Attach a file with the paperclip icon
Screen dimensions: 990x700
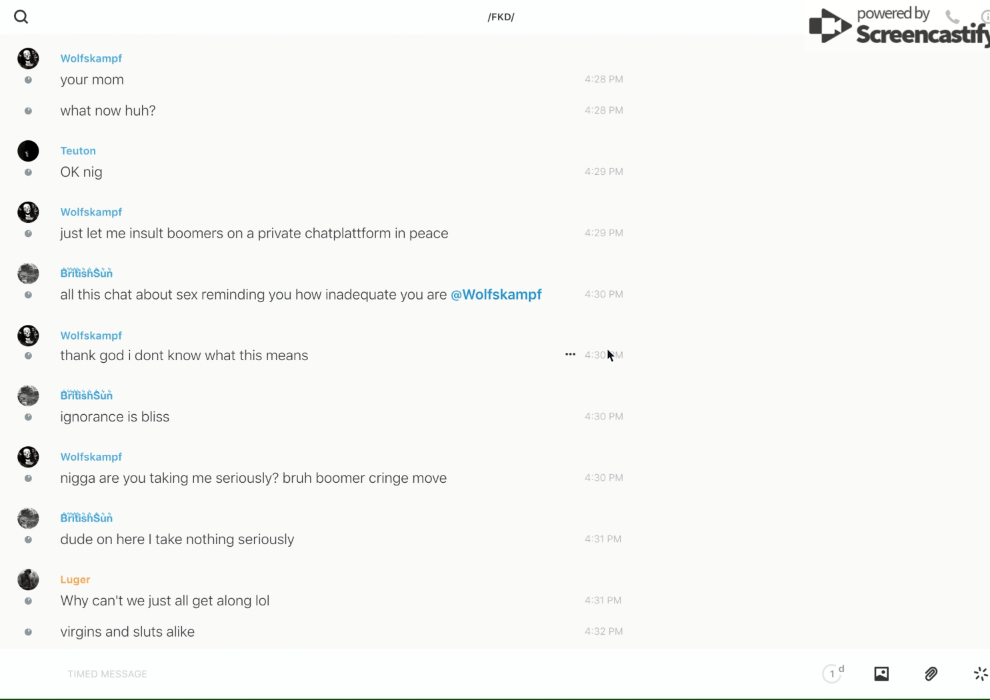coord(931,674)
